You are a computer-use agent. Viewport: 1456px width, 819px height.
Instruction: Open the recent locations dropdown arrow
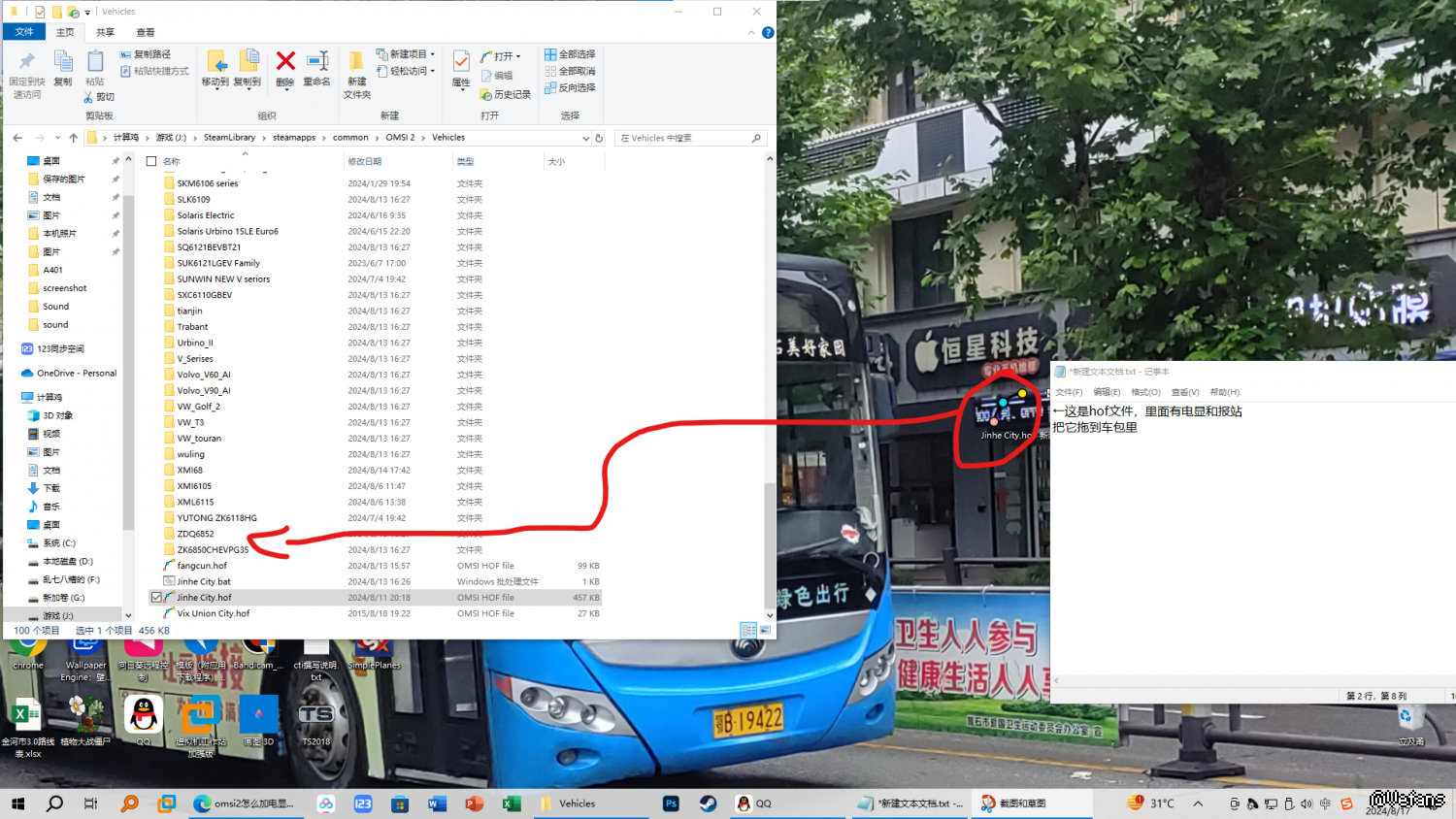click(x=57, y=138)
